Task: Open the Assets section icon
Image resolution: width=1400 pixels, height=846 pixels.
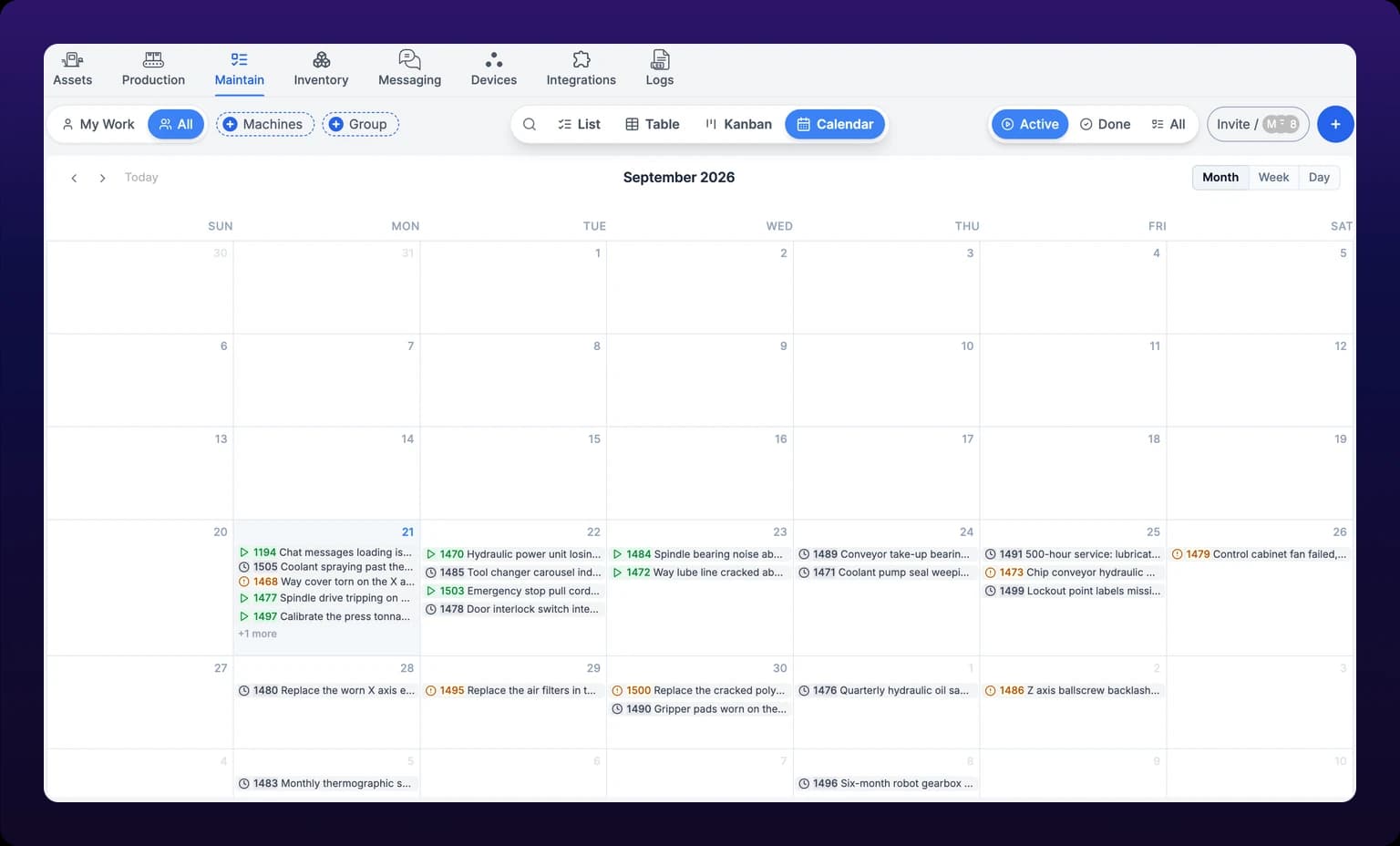Action: [x=73, y=60]
